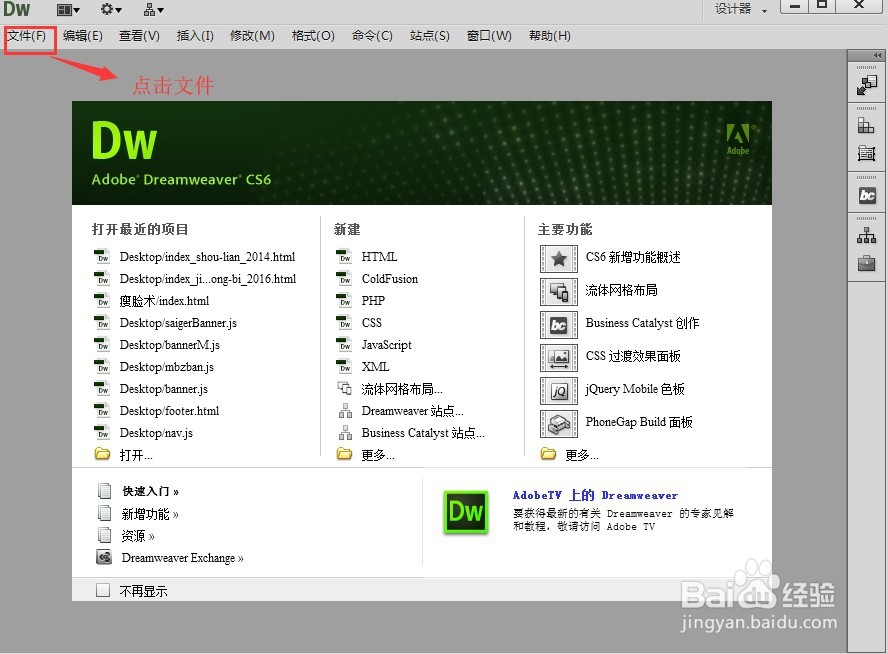Click the 流体网格布局... icon under 新建
The height and width of the screenshot is (654, 888).
[344, 388]
